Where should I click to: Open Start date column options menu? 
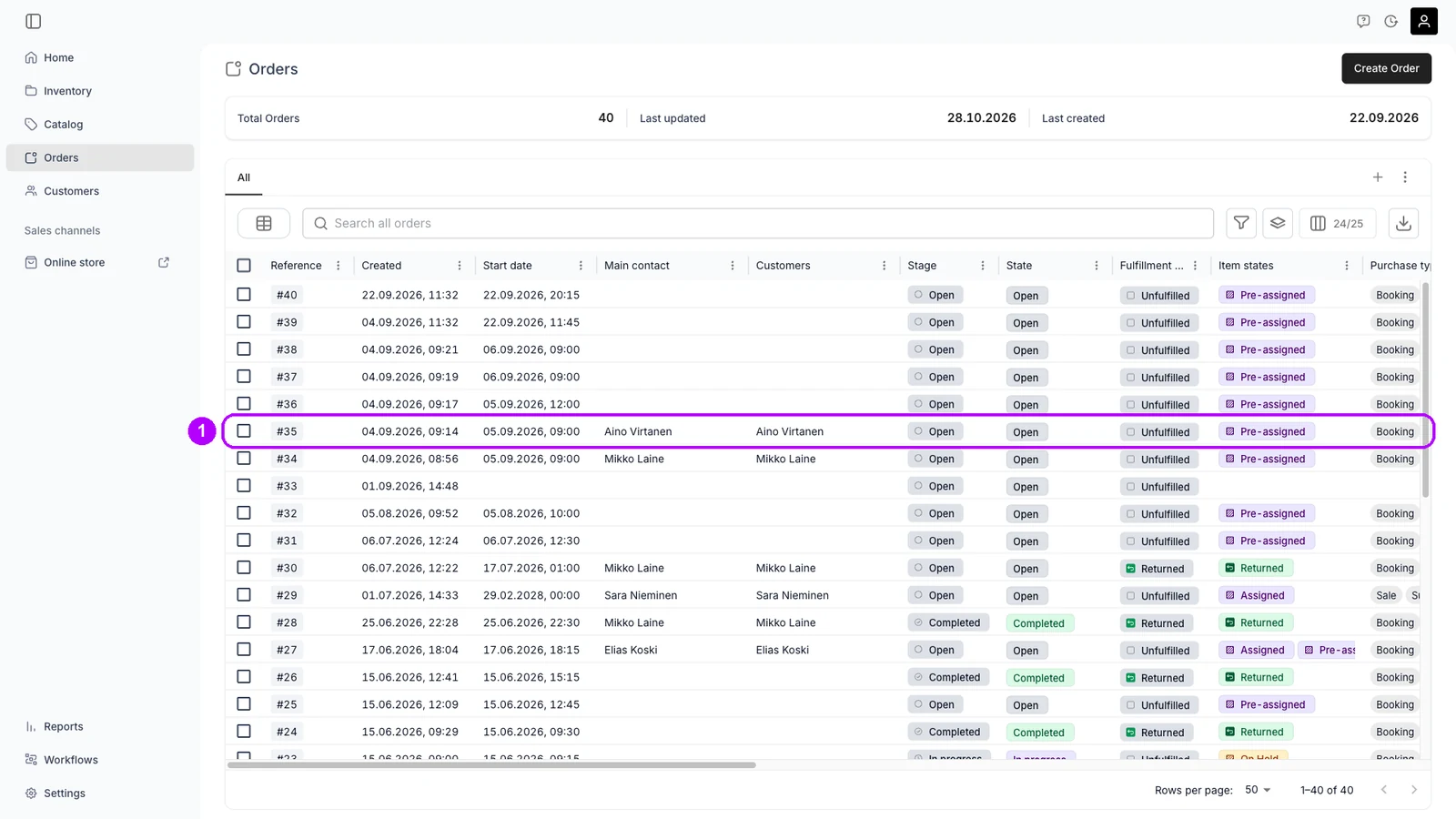point(581,266)
